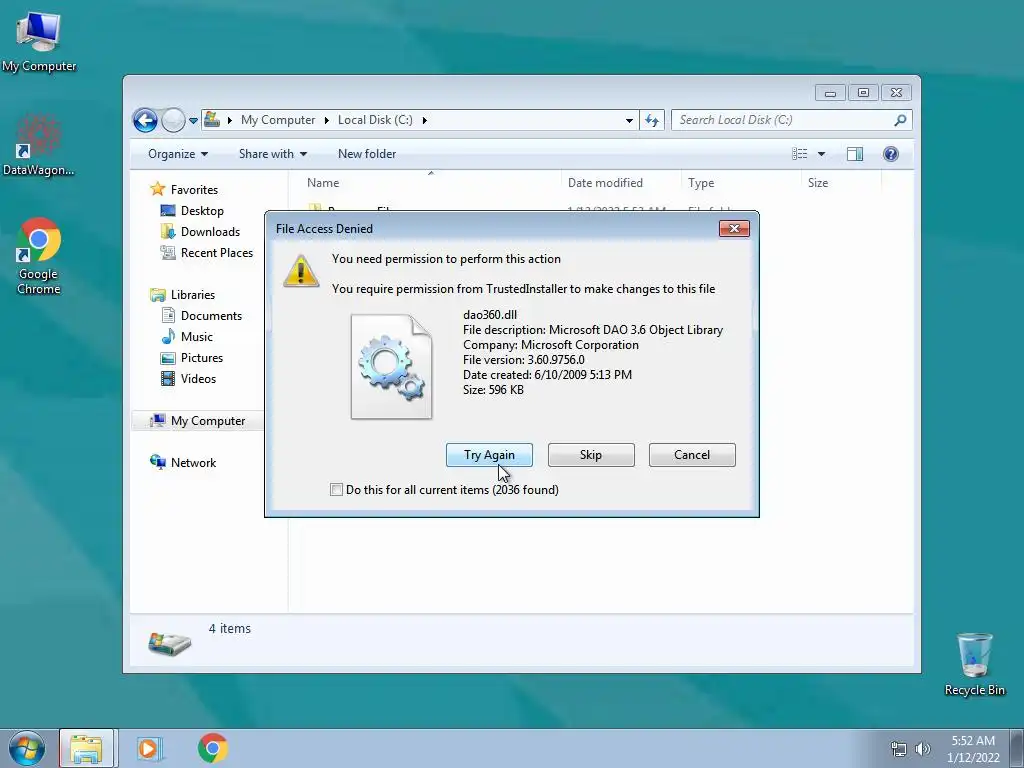Cancel the File Access Denied dialog
The image size is (1024, 768).
pyautogui.click(x=692, y=455)
